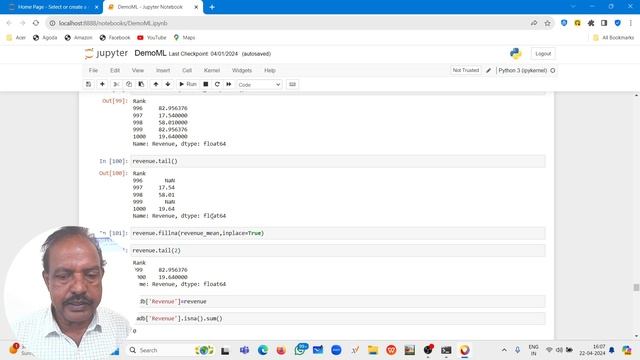The image size is (640, 360).
Task: Click the notebook vertical scrollbar thumb
Action: (636, 287)
